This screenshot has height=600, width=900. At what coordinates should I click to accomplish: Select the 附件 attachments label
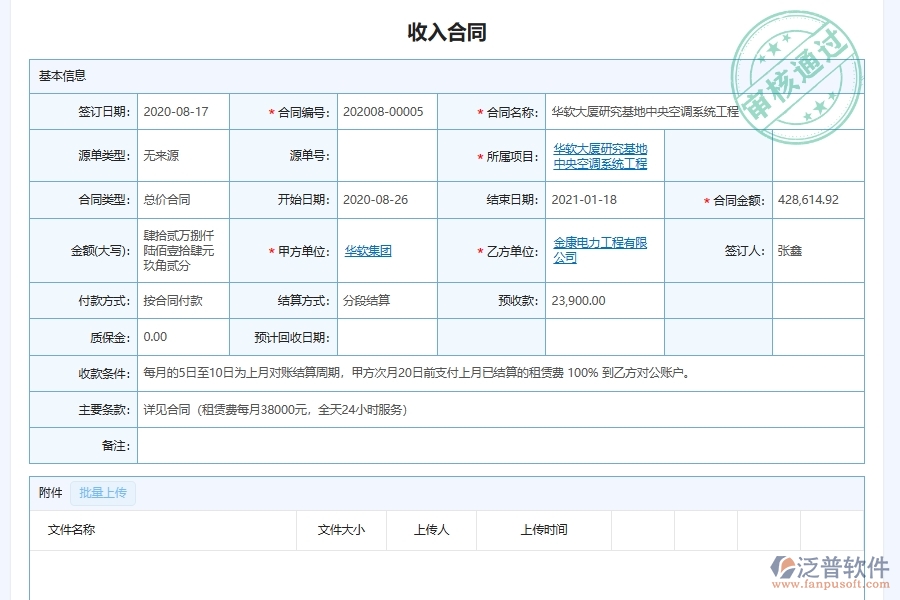click(x=49, y=492)
